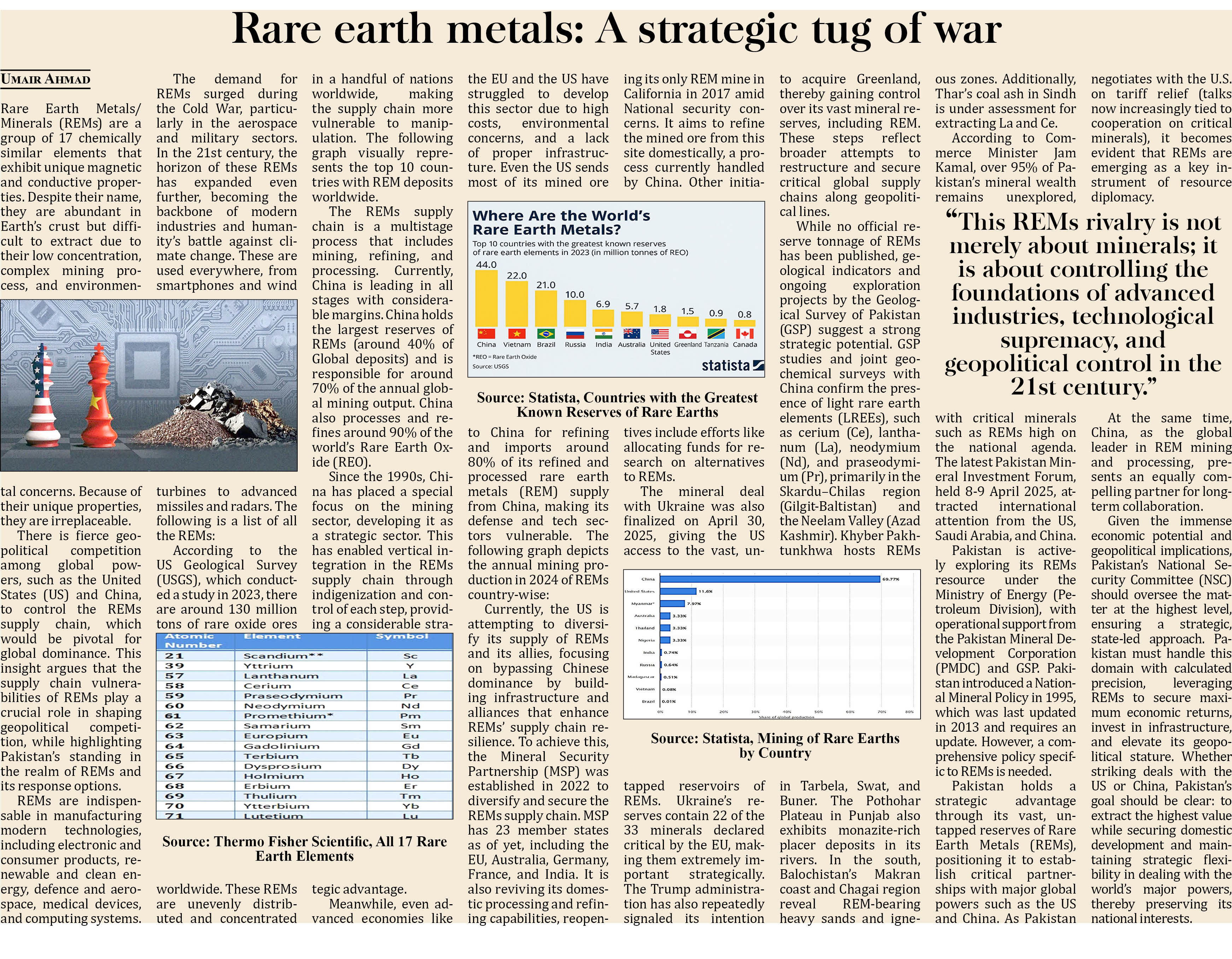Click the United States flag icon
This screenshot has height=959, width=1232.
[x=661, y=334]
